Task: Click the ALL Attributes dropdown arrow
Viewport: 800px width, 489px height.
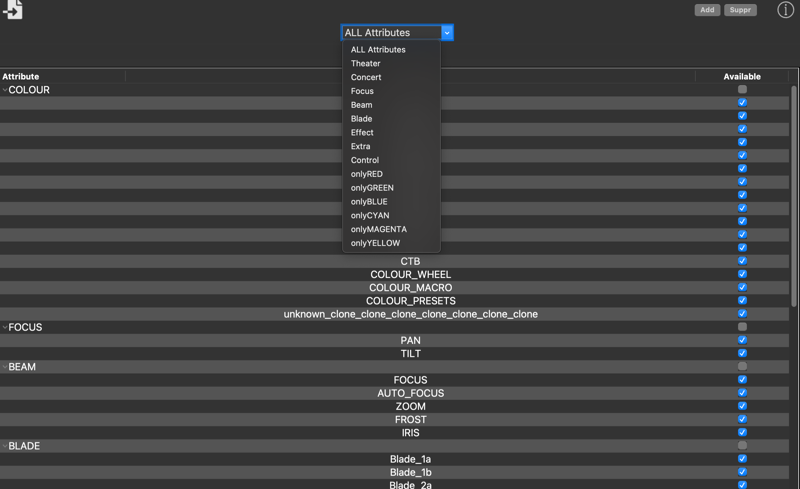Action: (x=447, y=33)
